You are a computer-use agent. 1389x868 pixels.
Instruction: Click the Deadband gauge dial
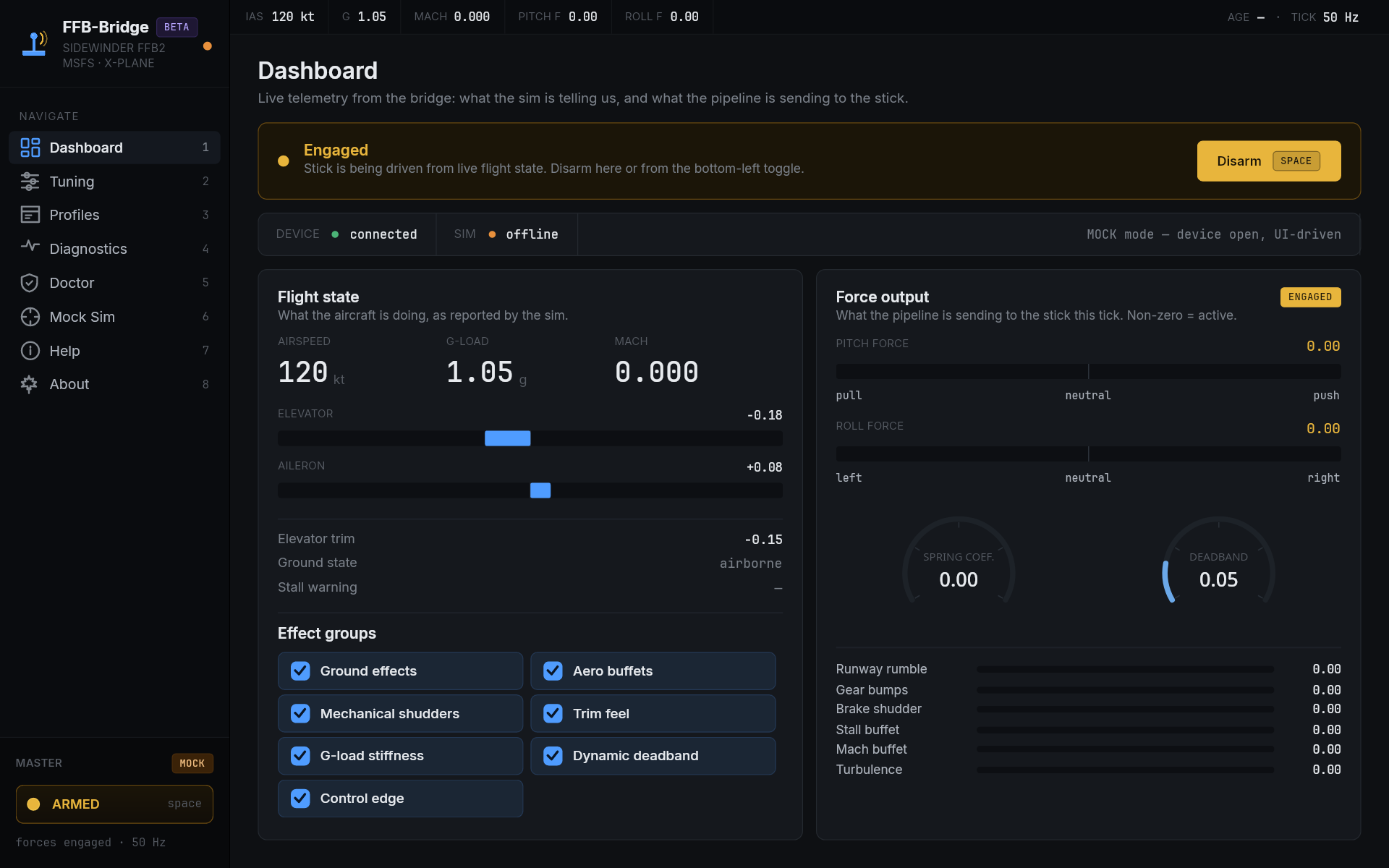1218,570
